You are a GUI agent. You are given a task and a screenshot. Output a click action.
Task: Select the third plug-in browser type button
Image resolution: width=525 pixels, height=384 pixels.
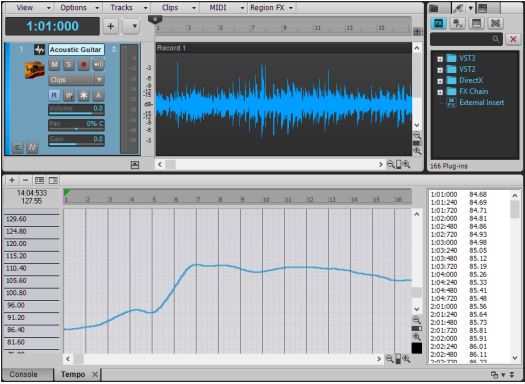(x=476, y=23)
